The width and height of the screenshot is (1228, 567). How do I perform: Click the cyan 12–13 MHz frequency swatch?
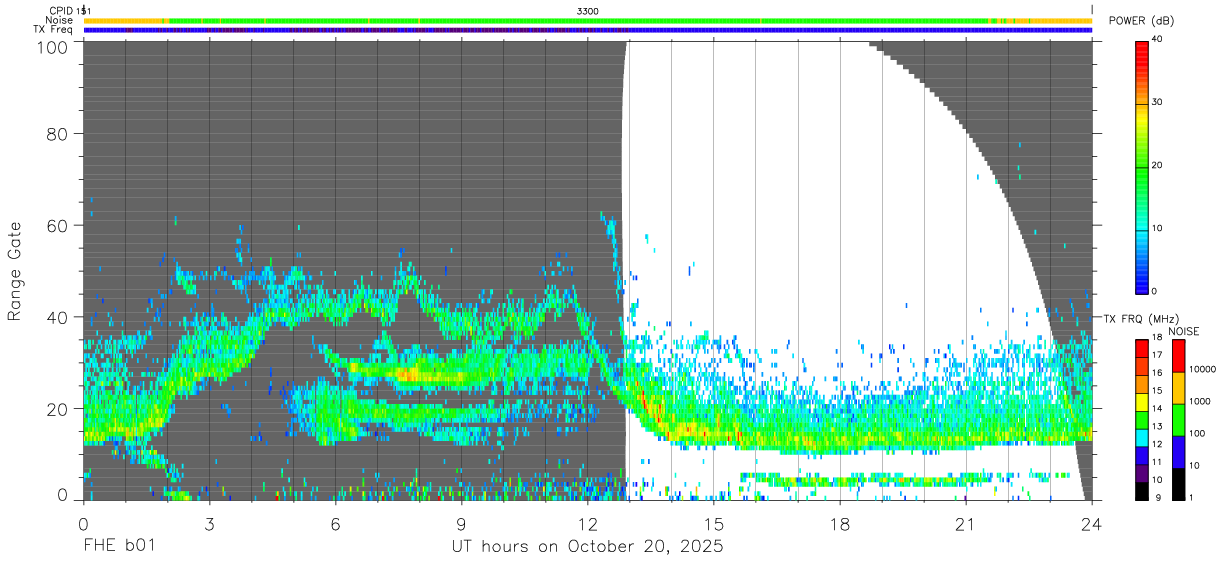[x=1141, y=436]
